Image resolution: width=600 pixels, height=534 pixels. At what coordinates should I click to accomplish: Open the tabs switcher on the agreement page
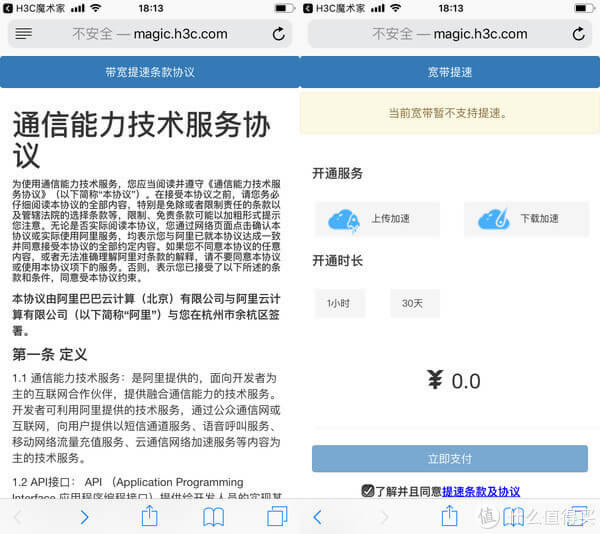tap(277, 516)
